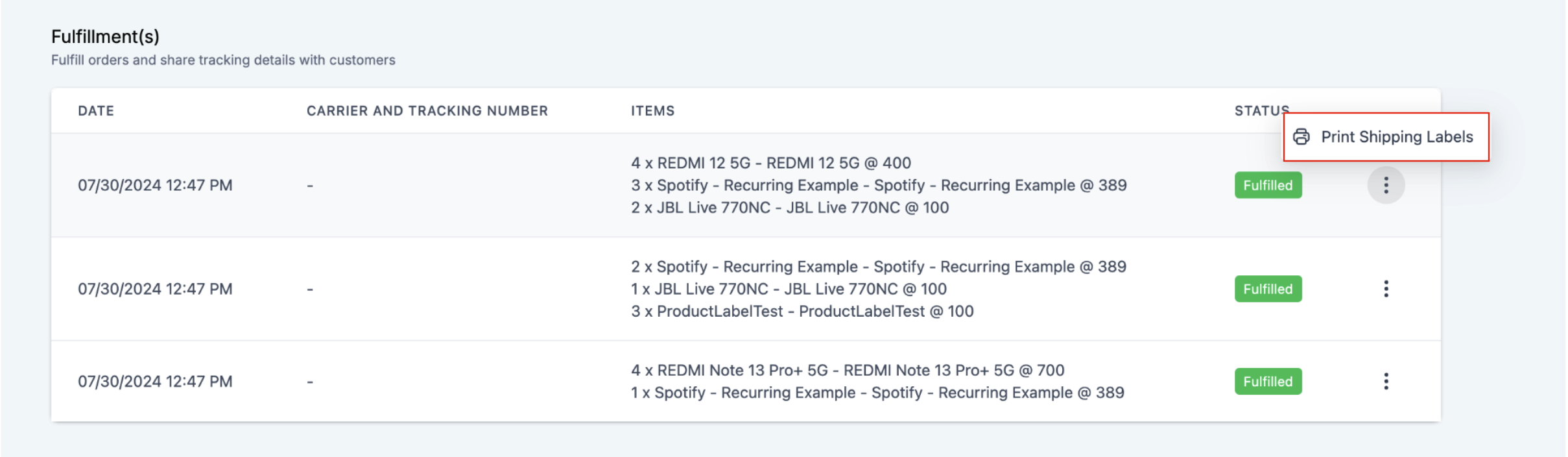Click the ITEMS column header

pos(652,111)
